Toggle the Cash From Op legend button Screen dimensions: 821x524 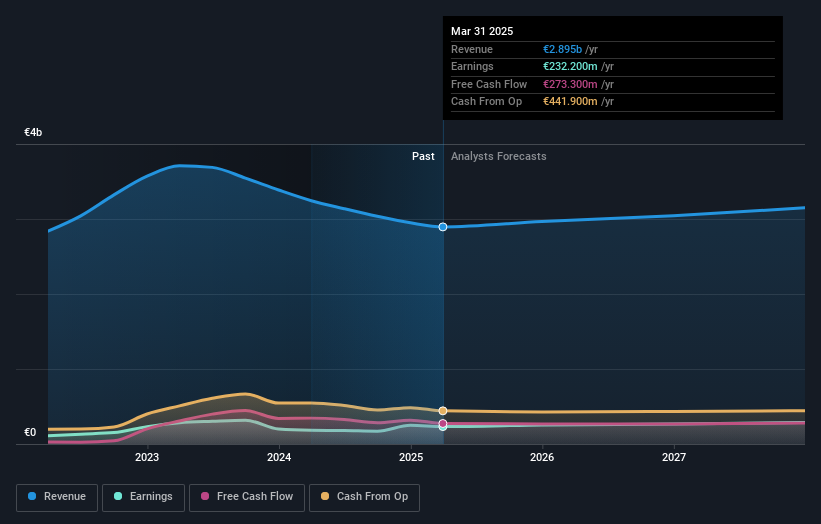click(x=364, y=497)
